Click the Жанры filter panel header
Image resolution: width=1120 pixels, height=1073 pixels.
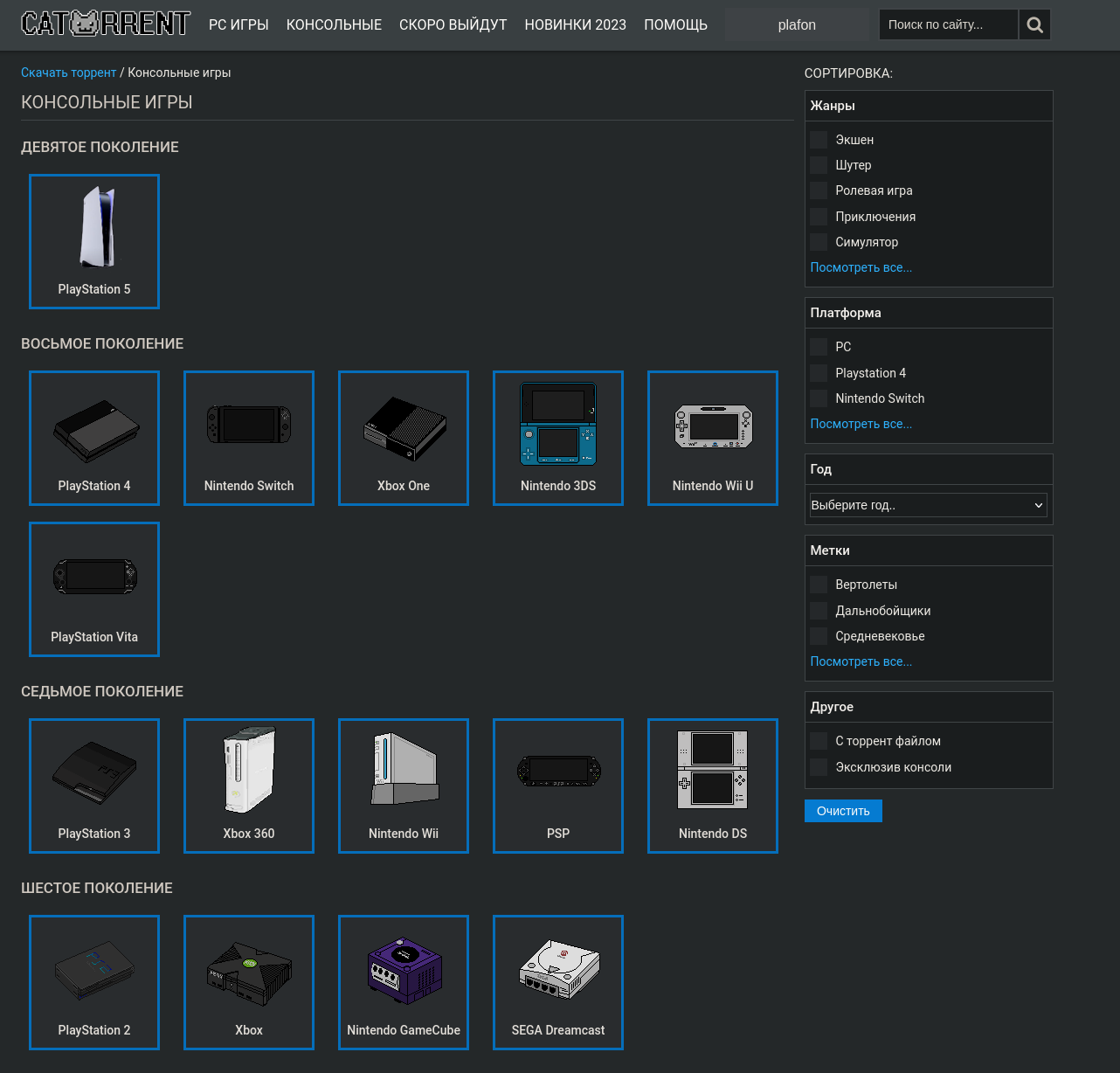(929, 106)
